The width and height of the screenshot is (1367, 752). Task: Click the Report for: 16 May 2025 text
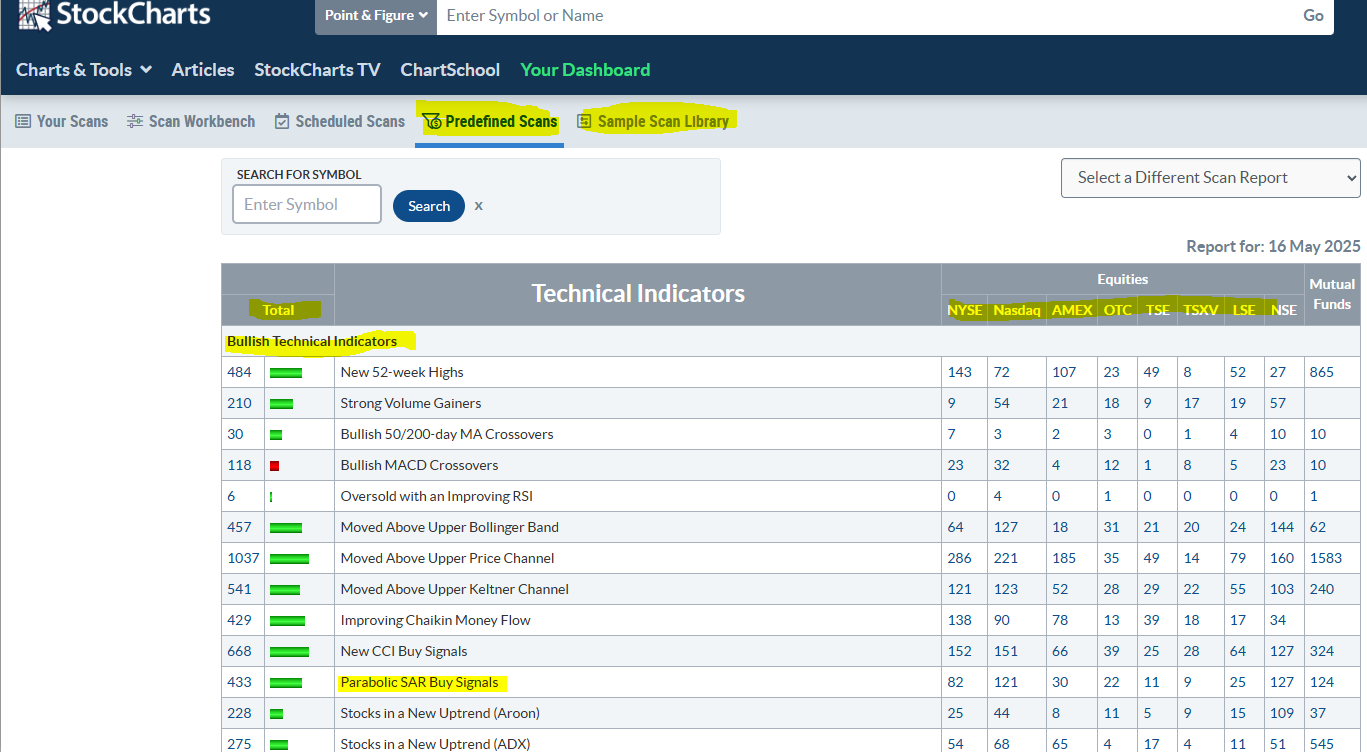point(1273,246)
